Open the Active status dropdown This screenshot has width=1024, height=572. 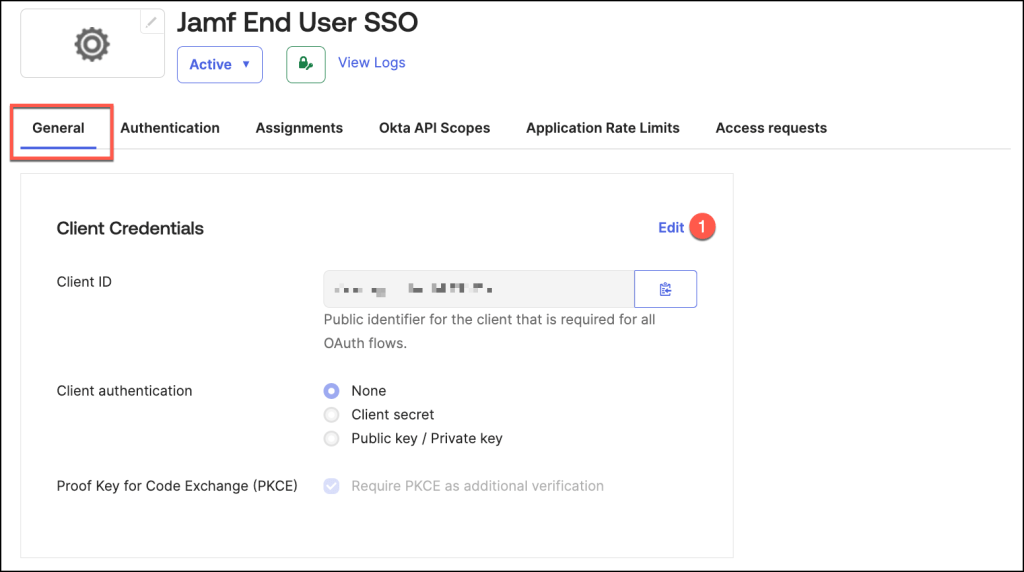point(219,64)
